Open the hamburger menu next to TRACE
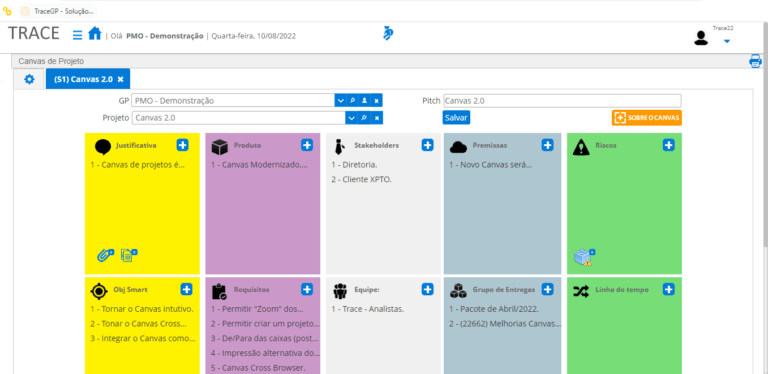Image resolution: width=768 pixels, height=374 pixels. coord(77,35)
